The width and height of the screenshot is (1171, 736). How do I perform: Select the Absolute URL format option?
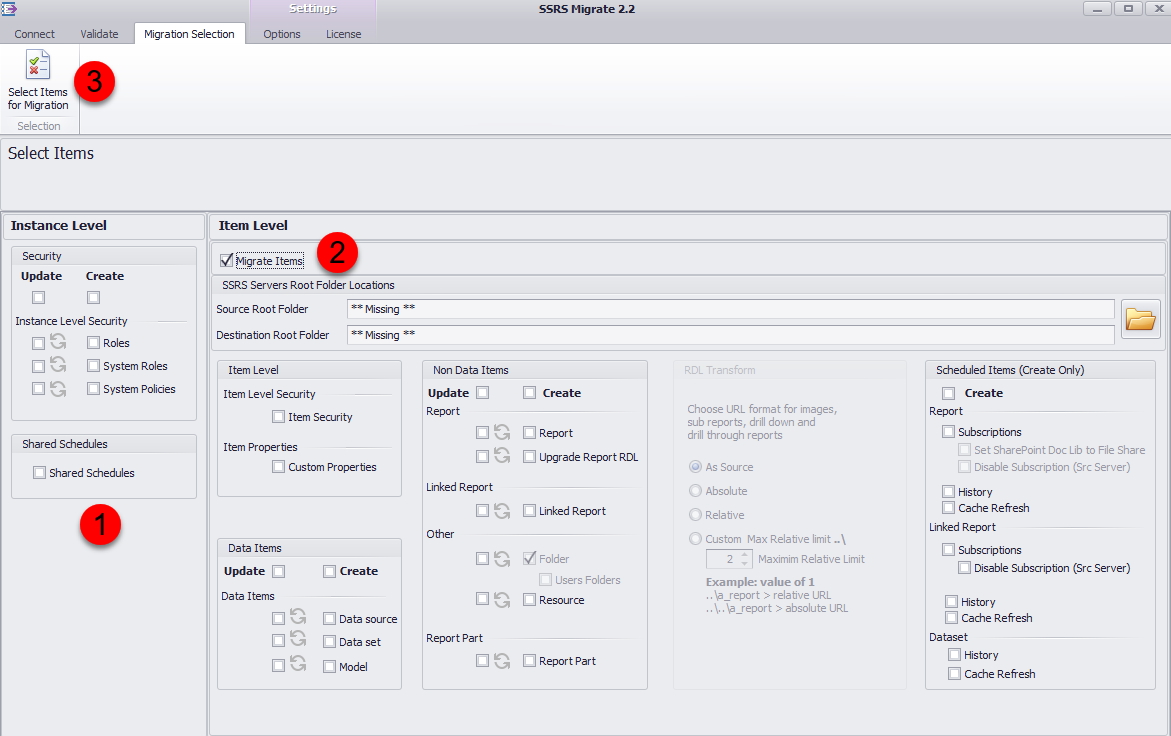pos(695,490)
